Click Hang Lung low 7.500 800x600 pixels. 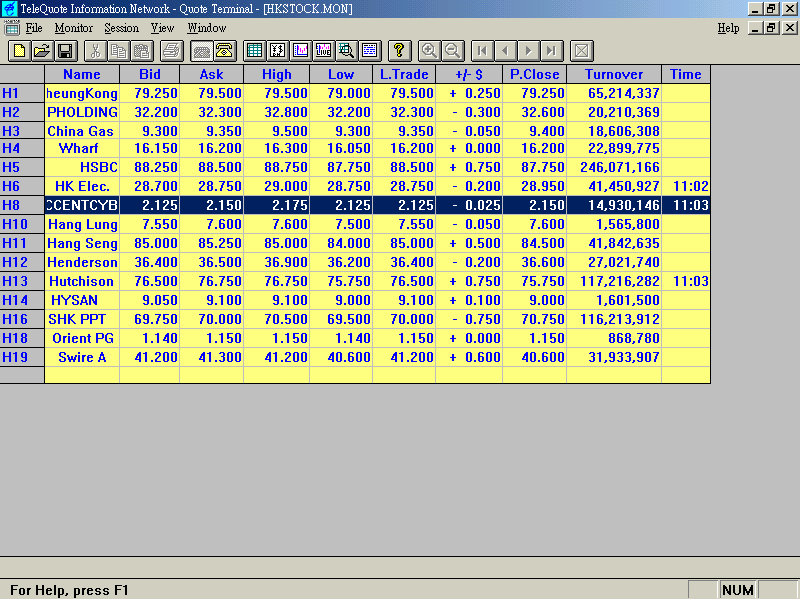341,224
